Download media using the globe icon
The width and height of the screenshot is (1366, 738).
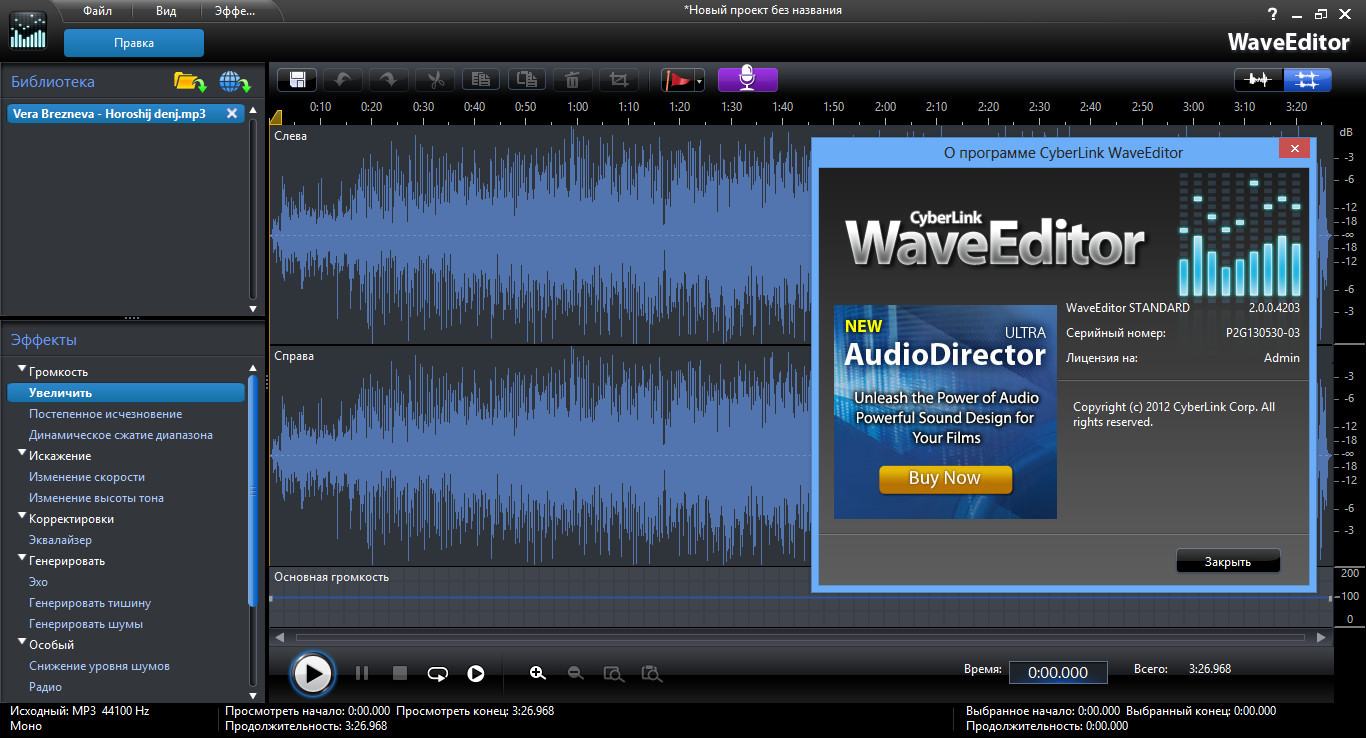tap(235, 82)
